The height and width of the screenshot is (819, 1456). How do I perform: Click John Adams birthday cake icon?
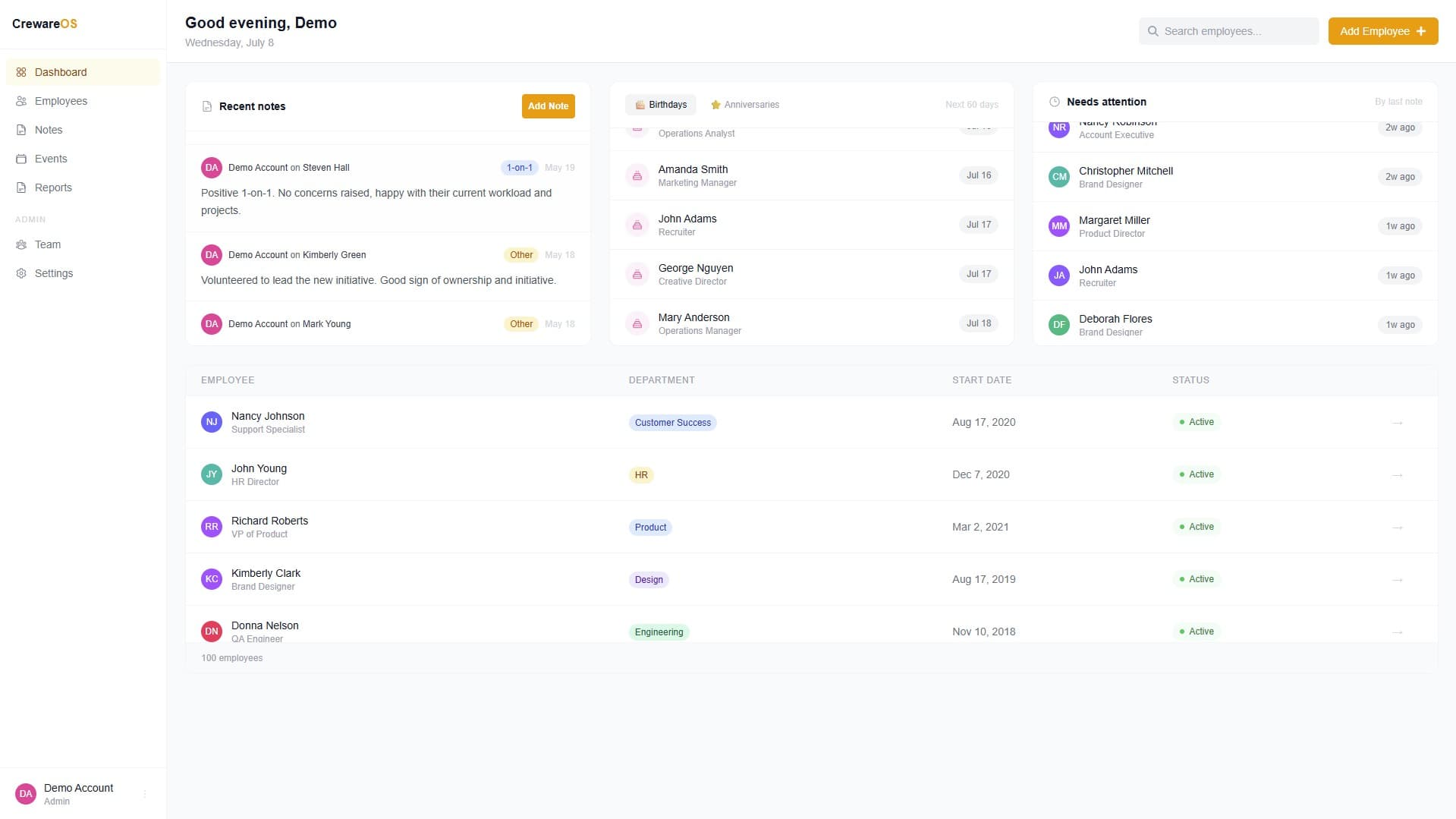[637, 225]
